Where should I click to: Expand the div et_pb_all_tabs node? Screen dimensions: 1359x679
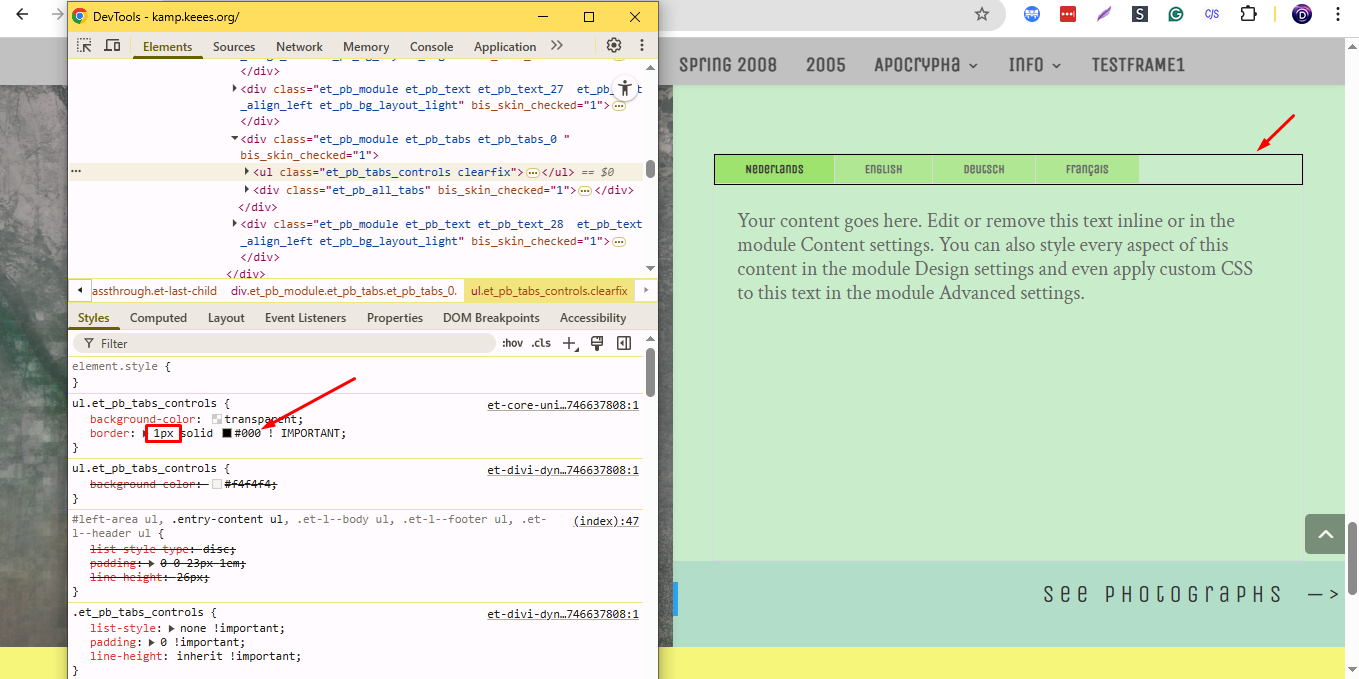pyautogui.click(x=247, y=190)
